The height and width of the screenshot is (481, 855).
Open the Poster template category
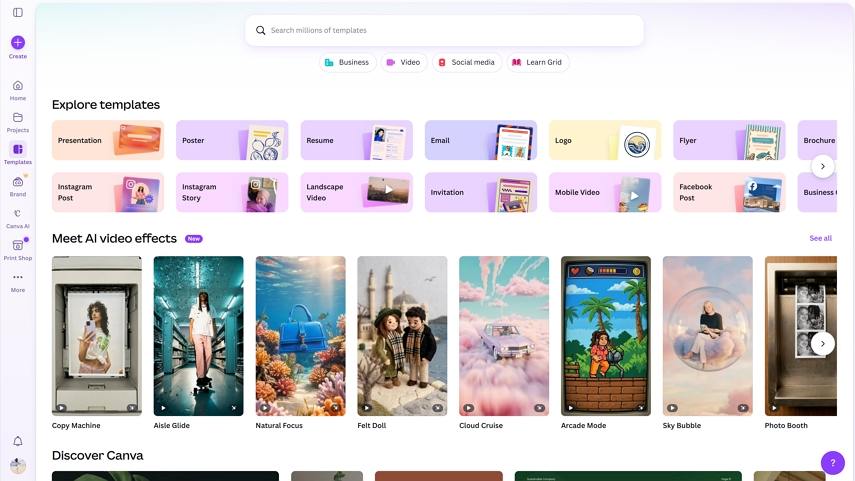click(x=232, y=140)
